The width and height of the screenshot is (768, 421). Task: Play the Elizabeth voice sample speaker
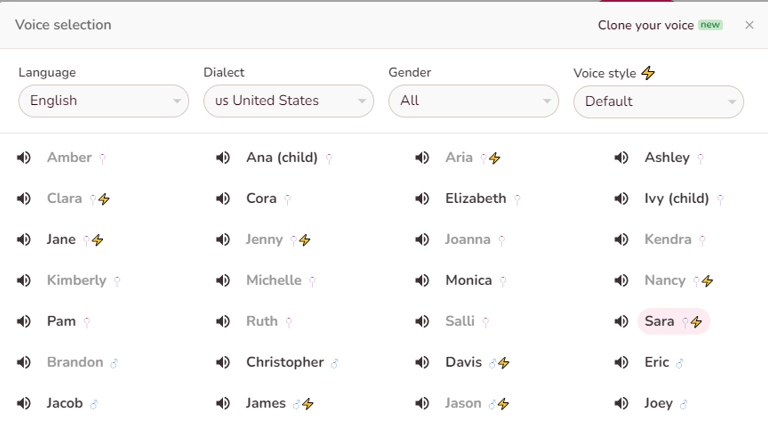[422, 199]
